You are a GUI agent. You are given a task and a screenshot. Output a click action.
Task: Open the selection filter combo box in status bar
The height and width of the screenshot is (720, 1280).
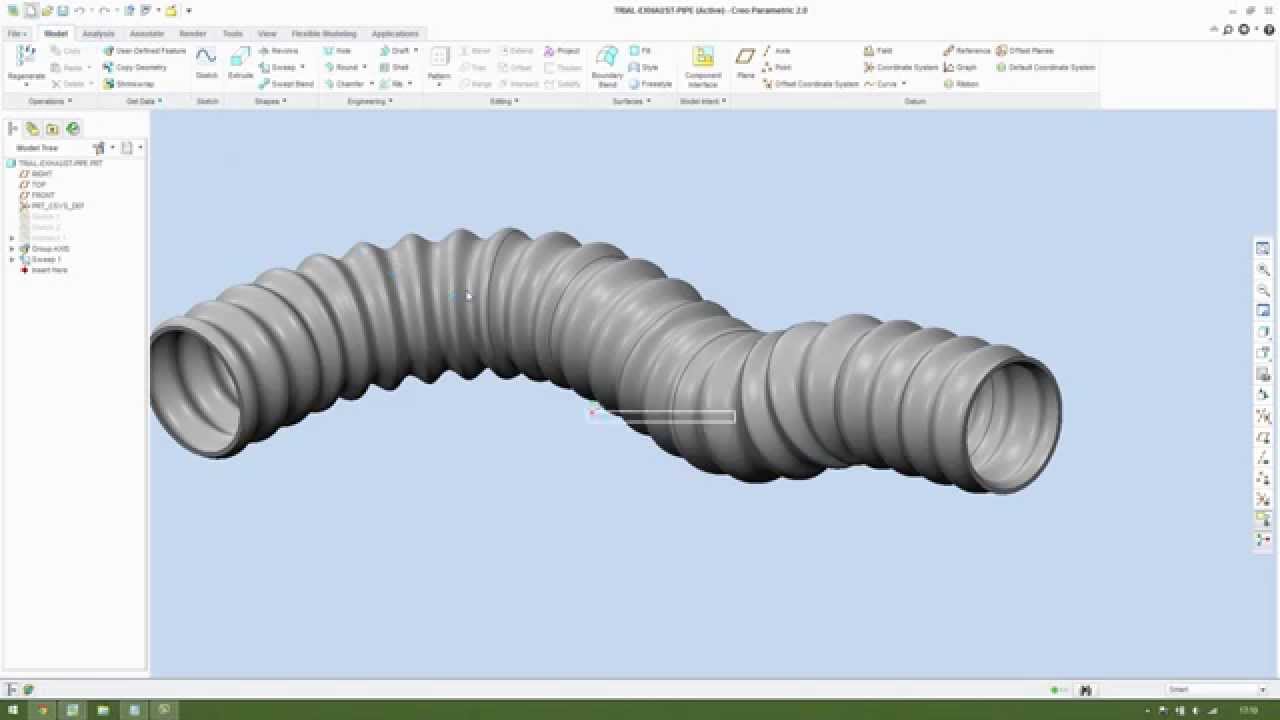tap(1216, 690)
